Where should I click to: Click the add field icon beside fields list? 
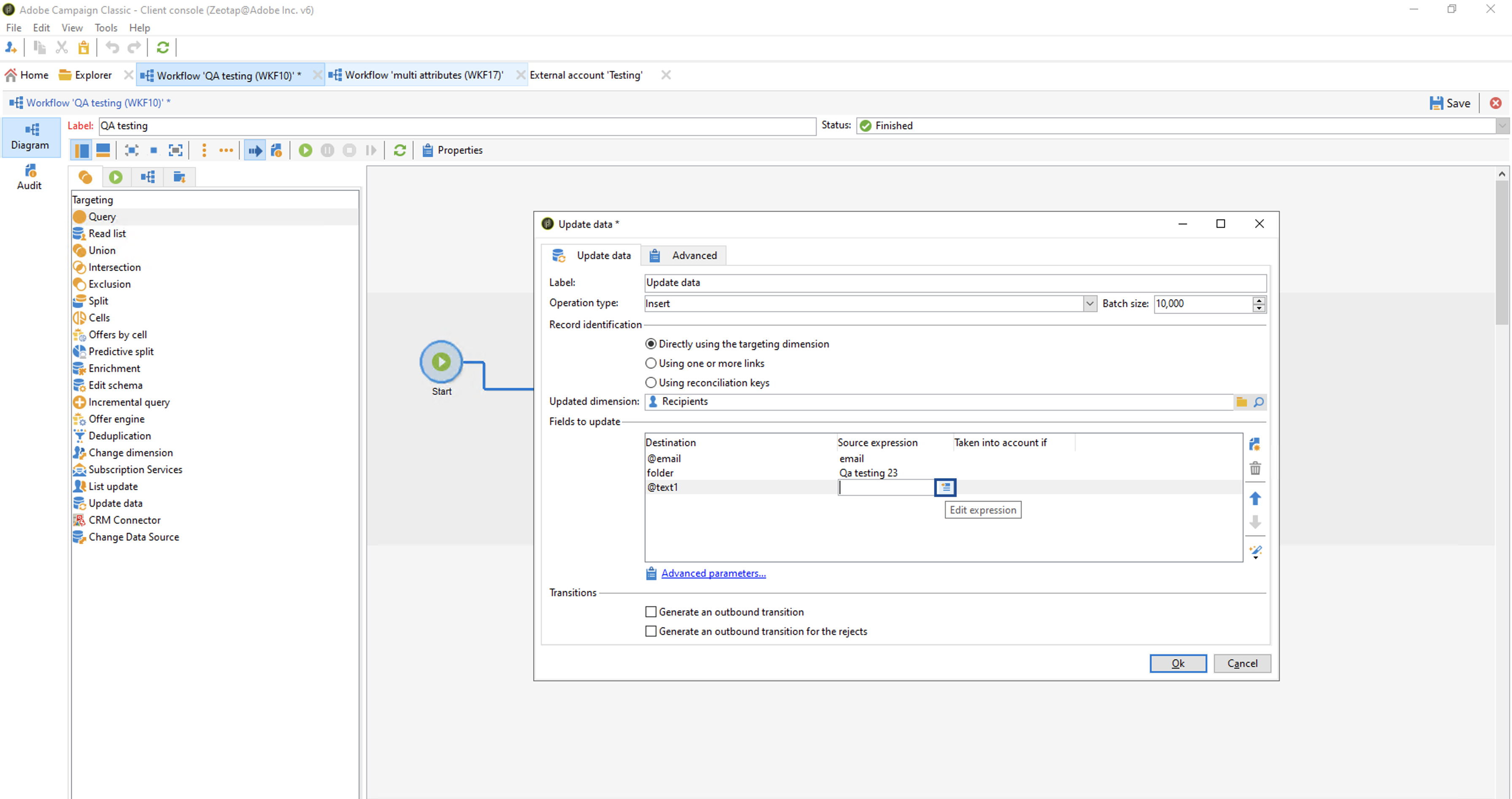[1255, 444]
